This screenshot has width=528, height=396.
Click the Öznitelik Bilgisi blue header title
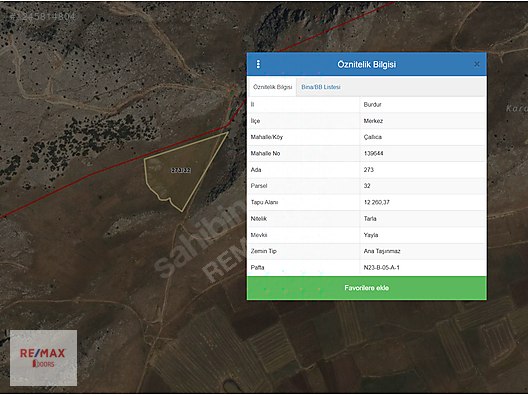coord(366,64)
